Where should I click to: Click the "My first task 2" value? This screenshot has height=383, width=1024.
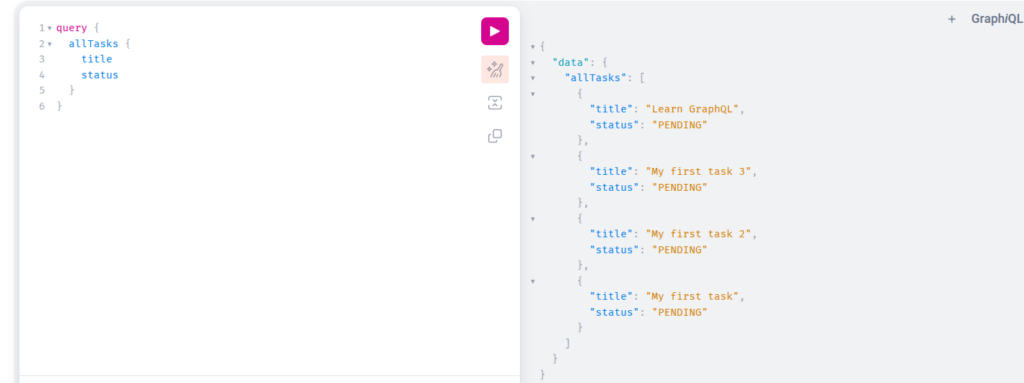click(x=699, y=234)
